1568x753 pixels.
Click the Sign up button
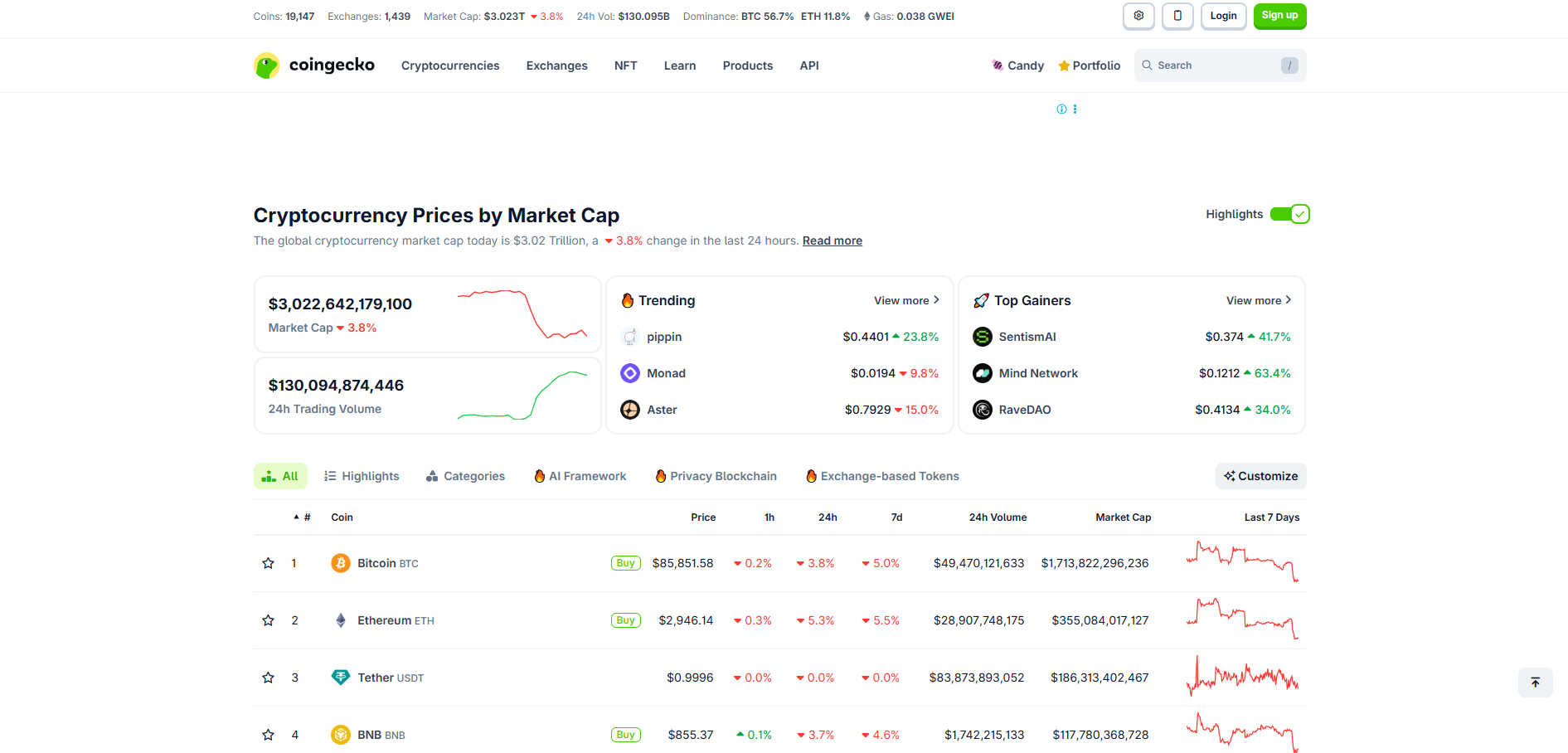tap(1280, 17)
